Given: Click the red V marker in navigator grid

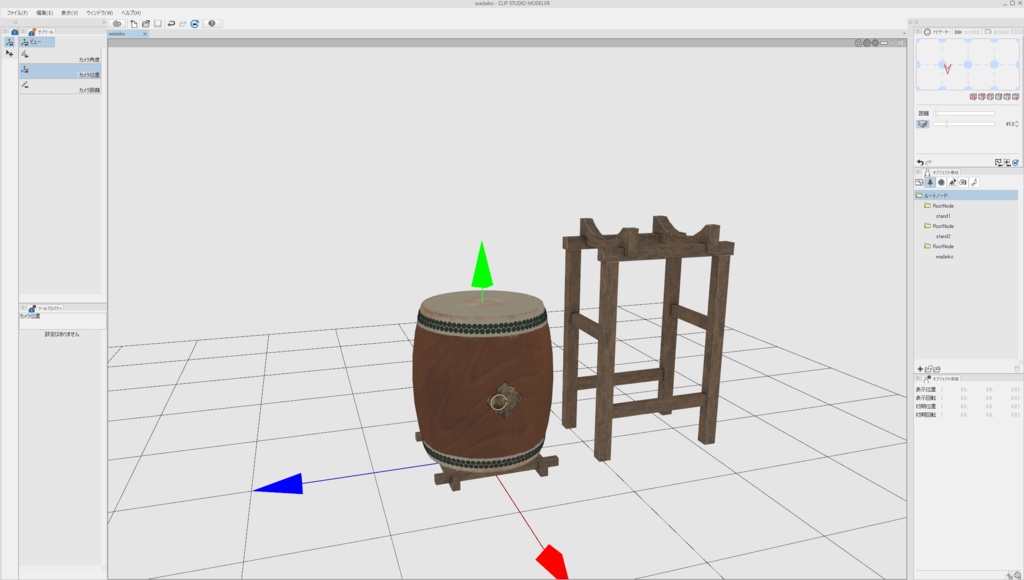Looking at the screenshot, I should click(947, 67).
